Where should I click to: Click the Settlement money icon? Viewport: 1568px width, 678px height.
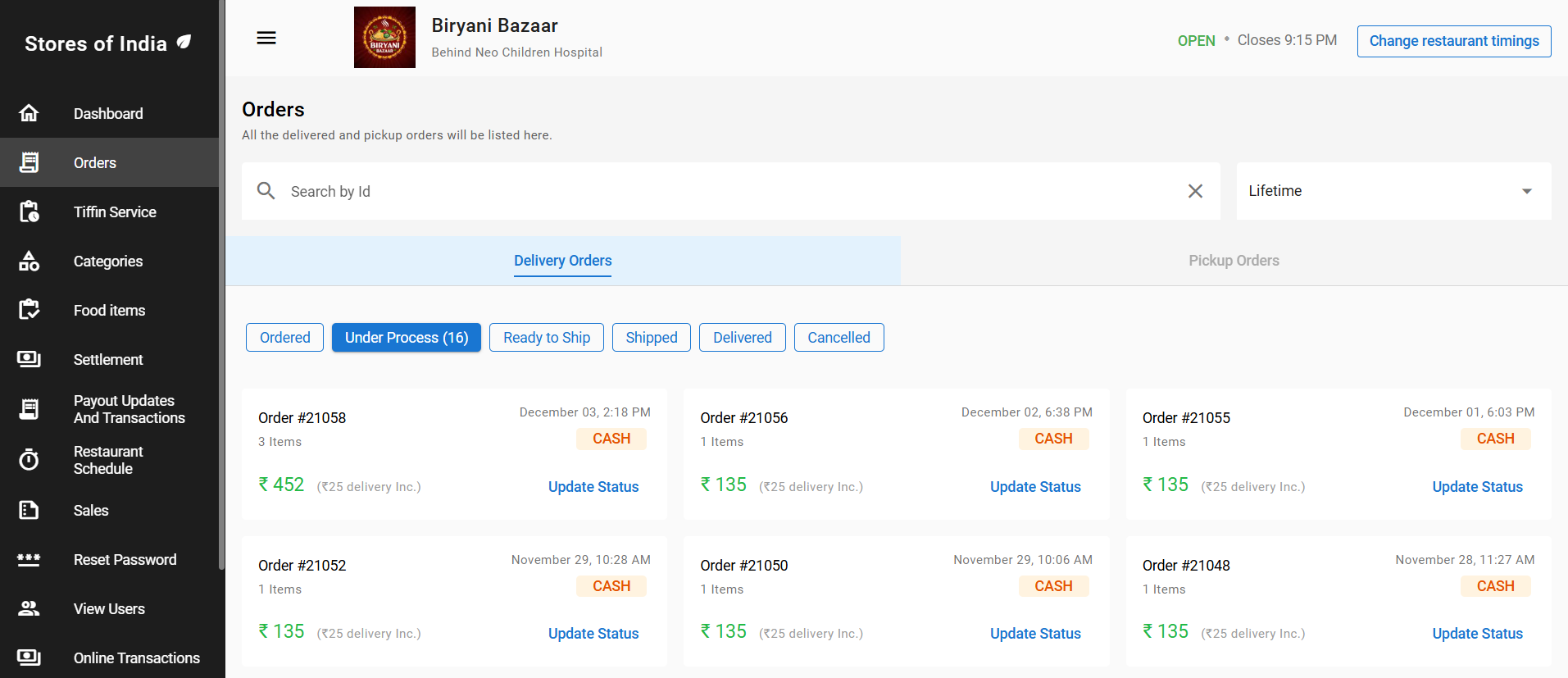pos(29,359)
